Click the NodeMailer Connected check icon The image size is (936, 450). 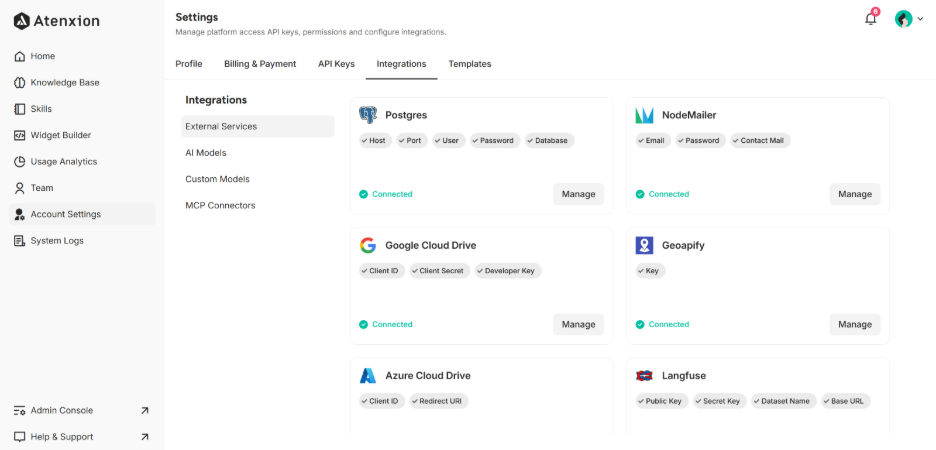[x=640, y=194]
